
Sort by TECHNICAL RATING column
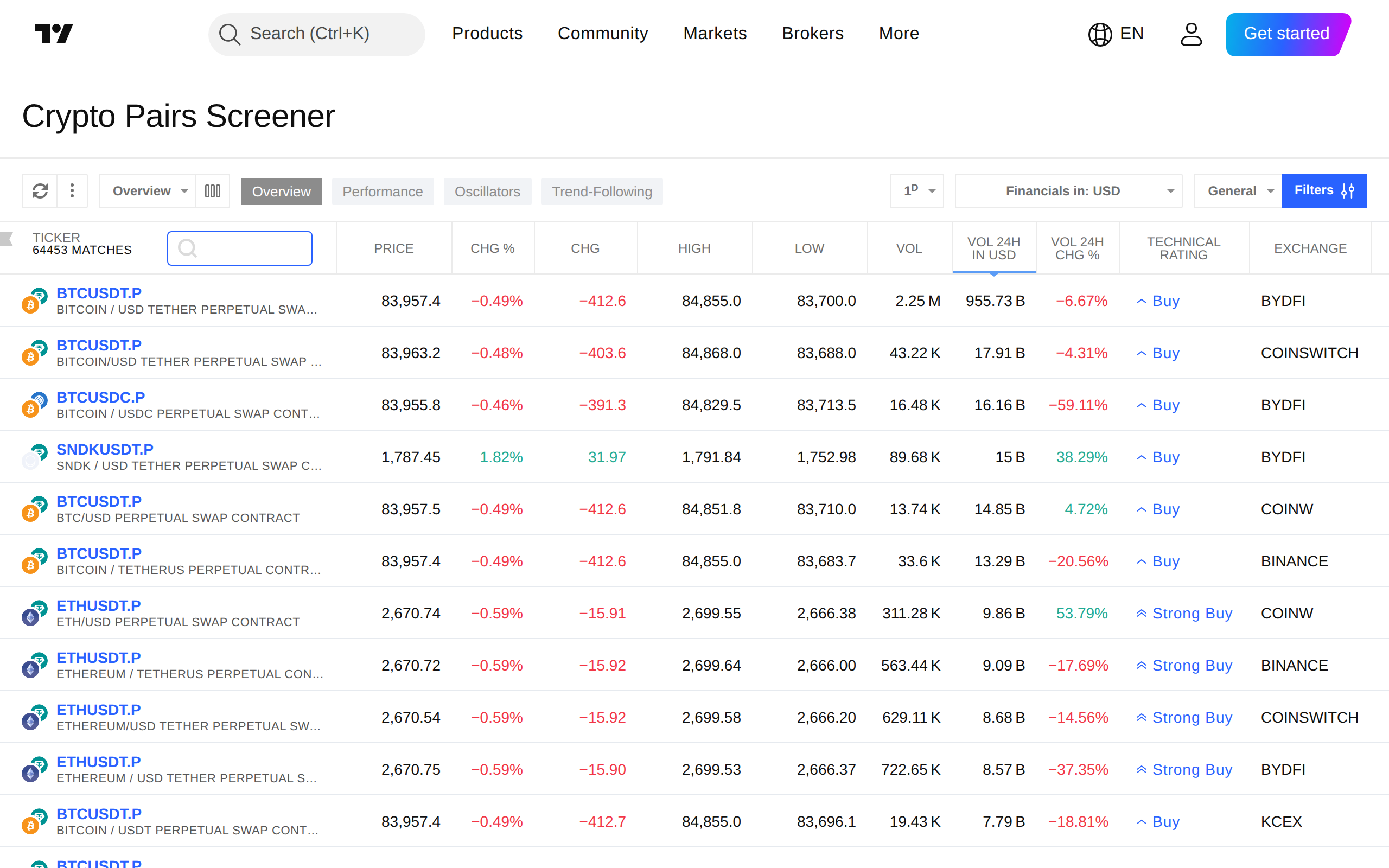(1183, 248)
